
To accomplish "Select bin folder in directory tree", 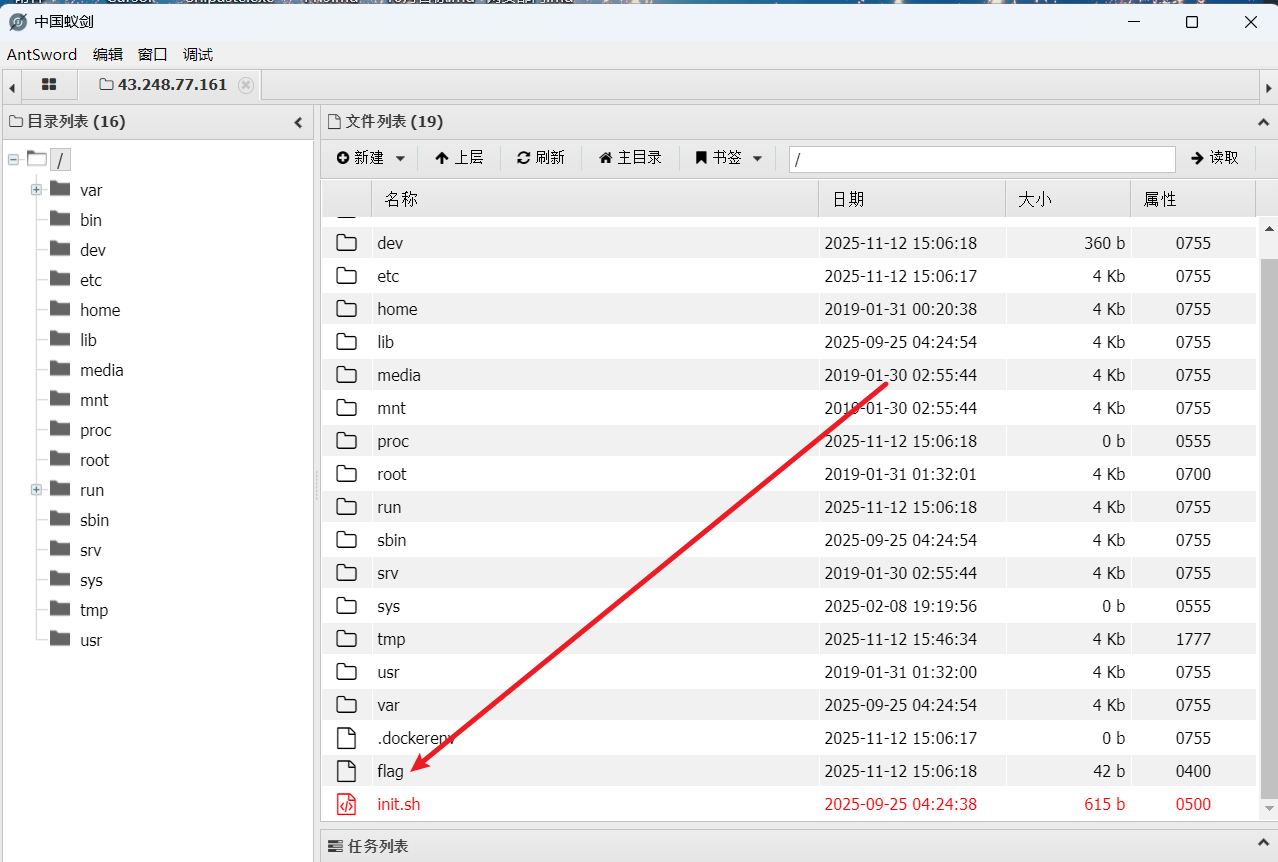I will pos(91,220).
